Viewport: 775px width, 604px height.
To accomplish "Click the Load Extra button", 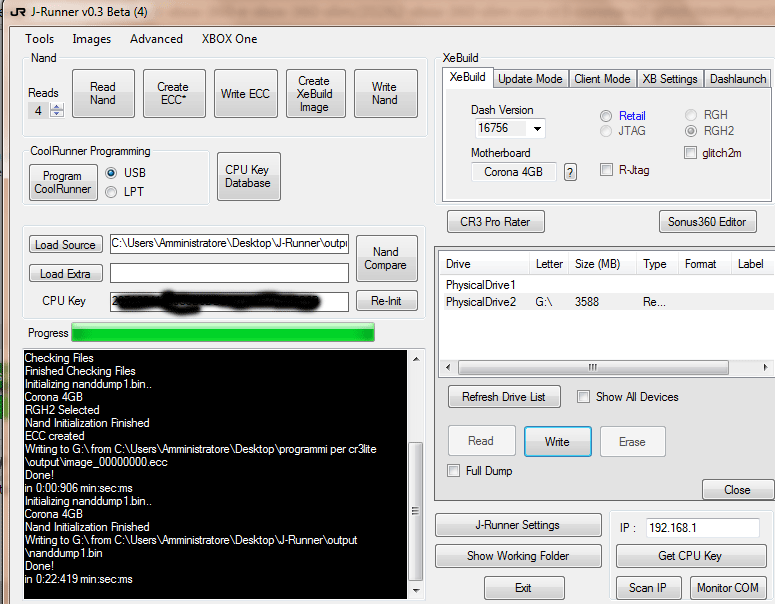I will [66, 273].
